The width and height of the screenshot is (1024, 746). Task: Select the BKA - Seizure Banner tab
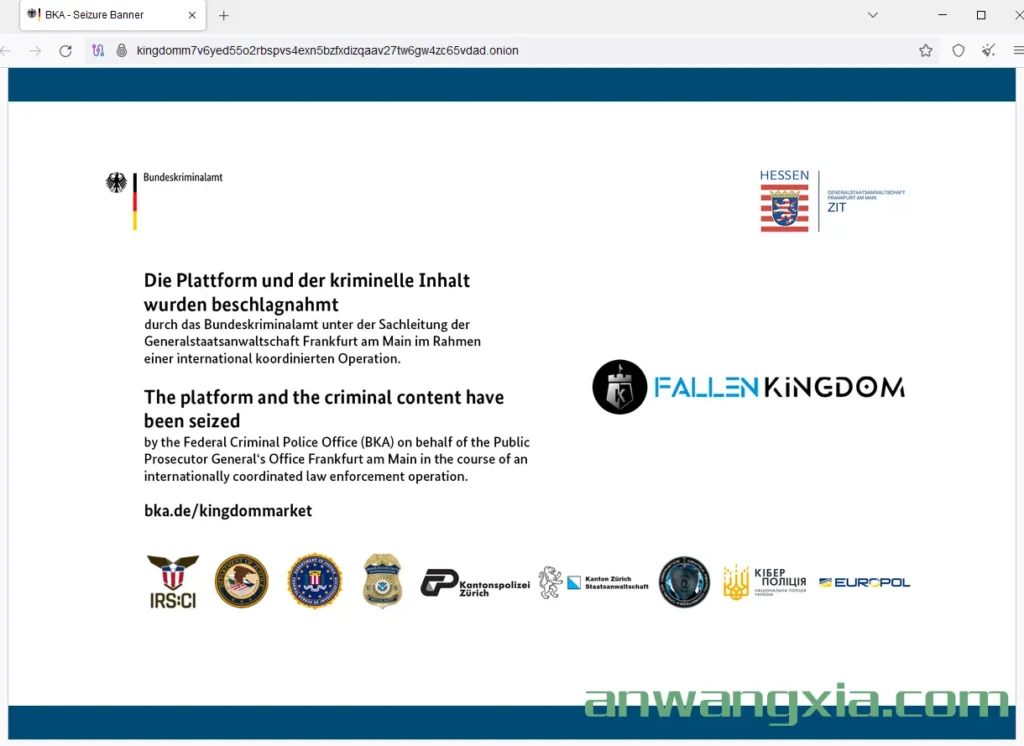point(113,15)
